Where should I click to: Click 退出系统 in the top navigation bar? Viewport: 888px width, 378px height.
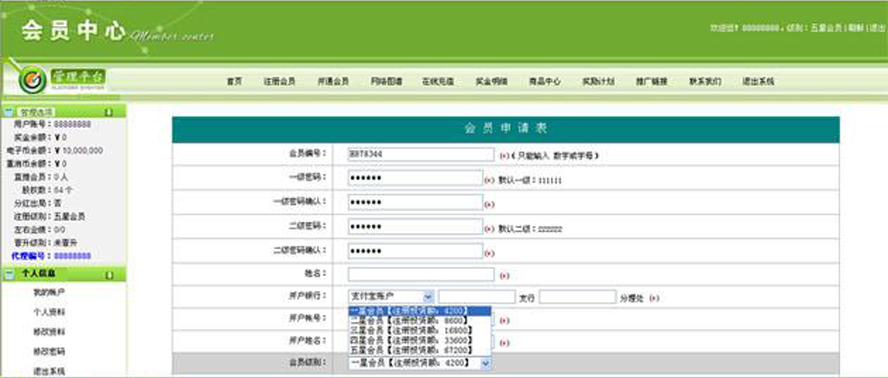tap(758, 82)
